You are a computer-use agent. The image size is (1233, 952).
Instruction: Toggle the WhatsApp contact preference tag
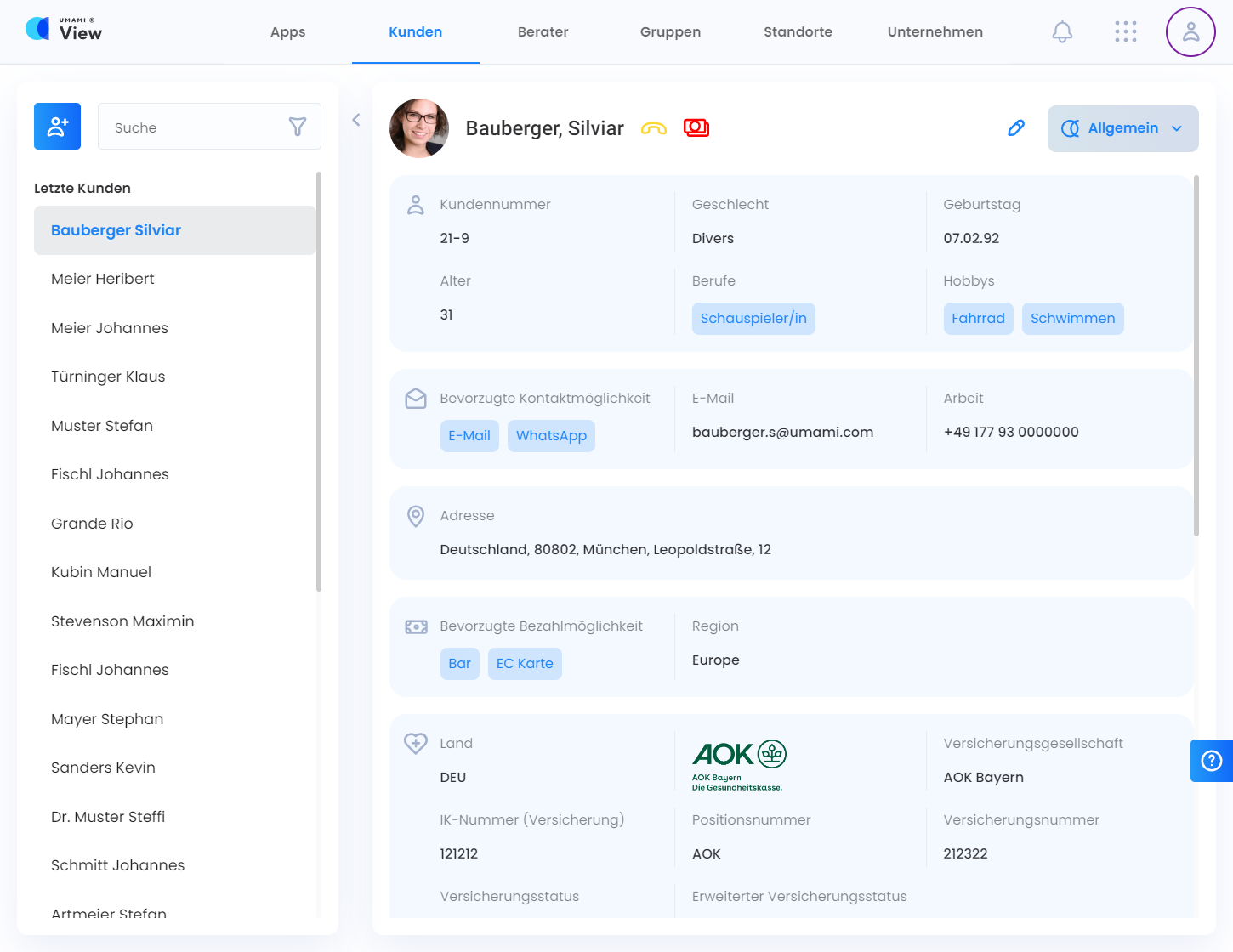[551, 436]
